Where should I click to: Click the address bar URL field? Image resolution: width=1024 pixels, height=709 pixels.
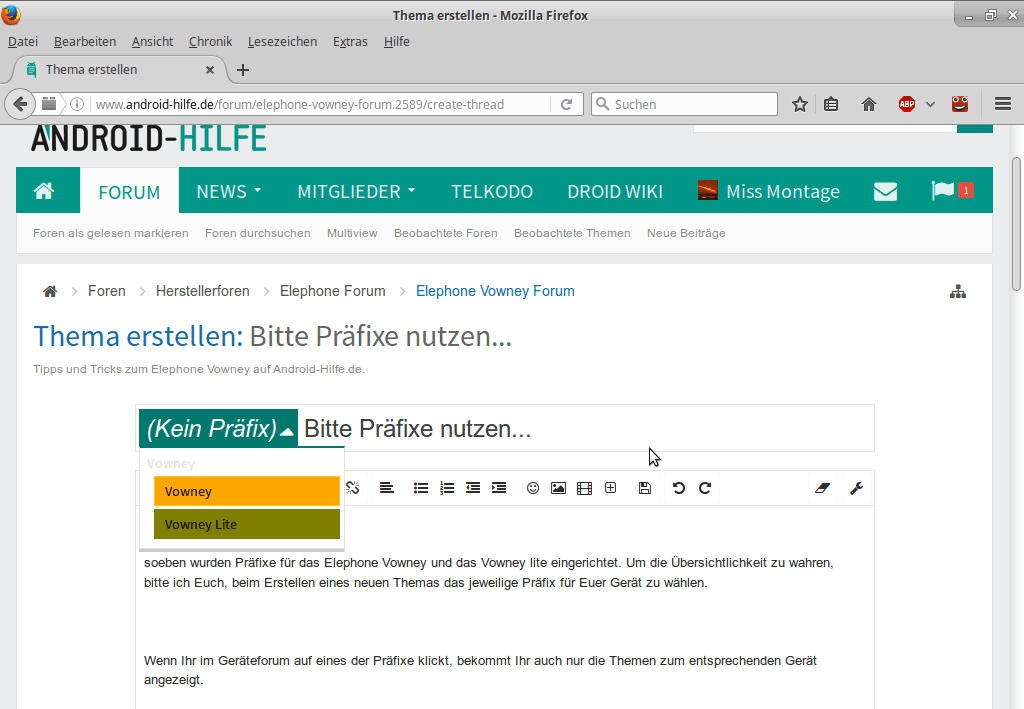320,104
